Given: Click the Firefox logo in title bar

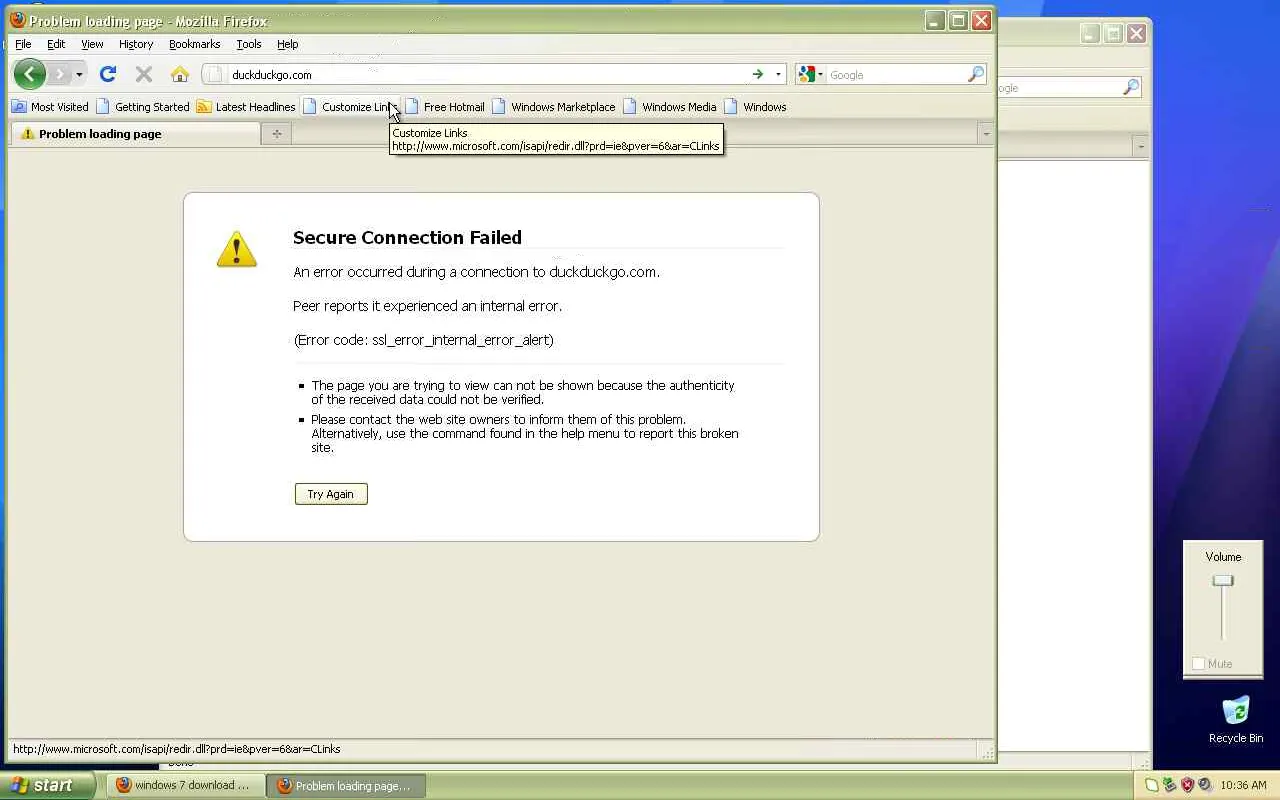Looking at the screenshot, I should pyautogui.click(x=18, y=20).
